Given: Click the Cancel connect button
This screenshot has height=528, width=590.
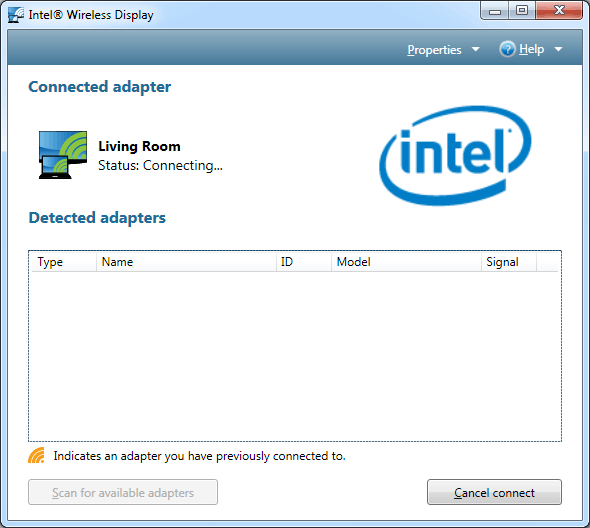Looking at the screenshot, I should pyautogui.click(x=494, y=492).
